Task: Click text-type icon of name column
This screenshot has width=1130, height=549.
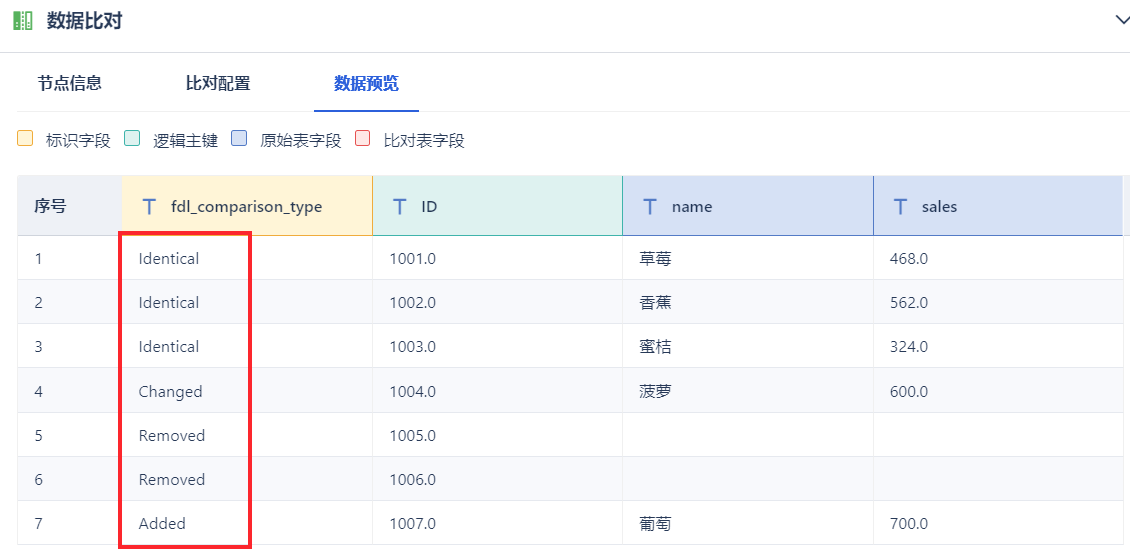Action: click(x=650, y=207)
